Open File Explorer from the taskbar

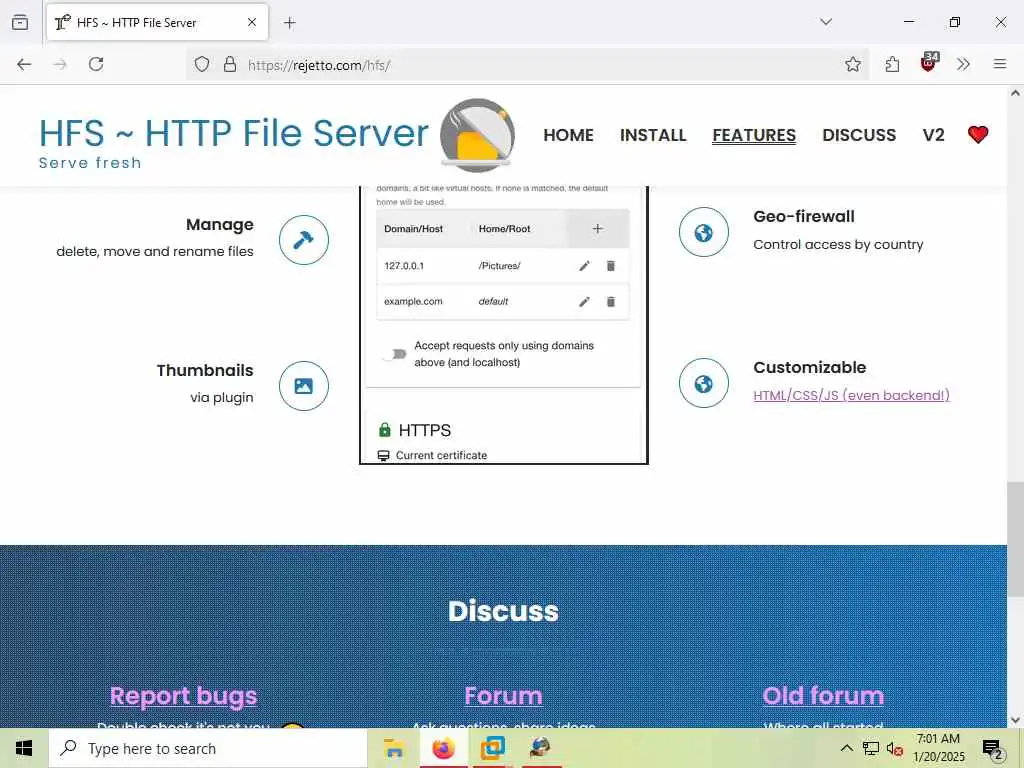(x=394, y=748)
